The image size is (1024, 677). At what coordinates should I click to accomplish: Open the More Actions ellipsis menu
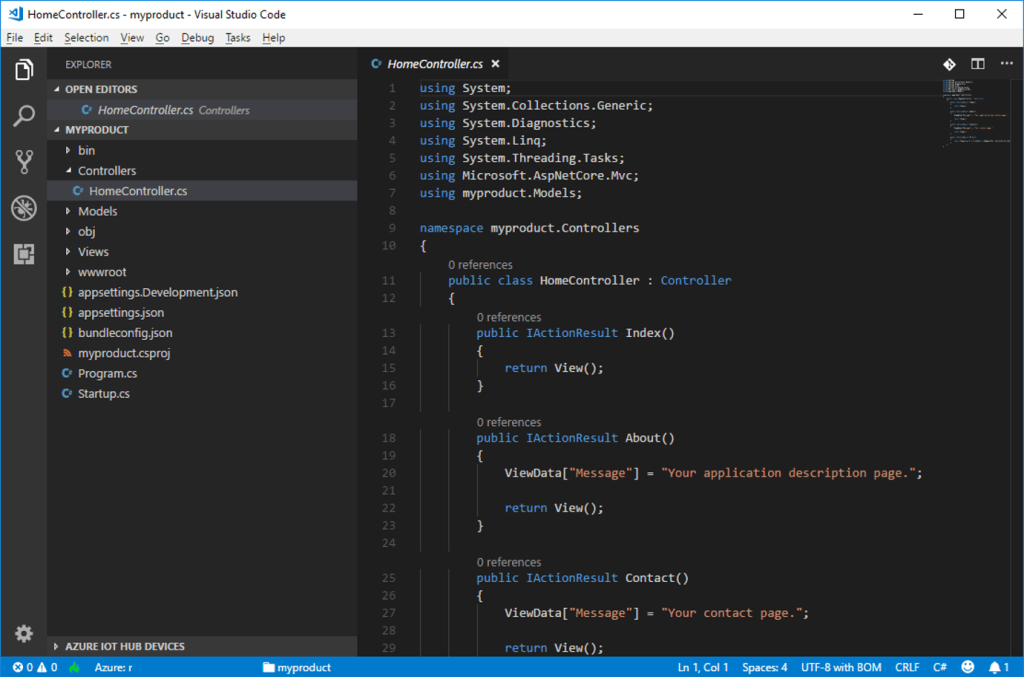[x=1007, y=63]
